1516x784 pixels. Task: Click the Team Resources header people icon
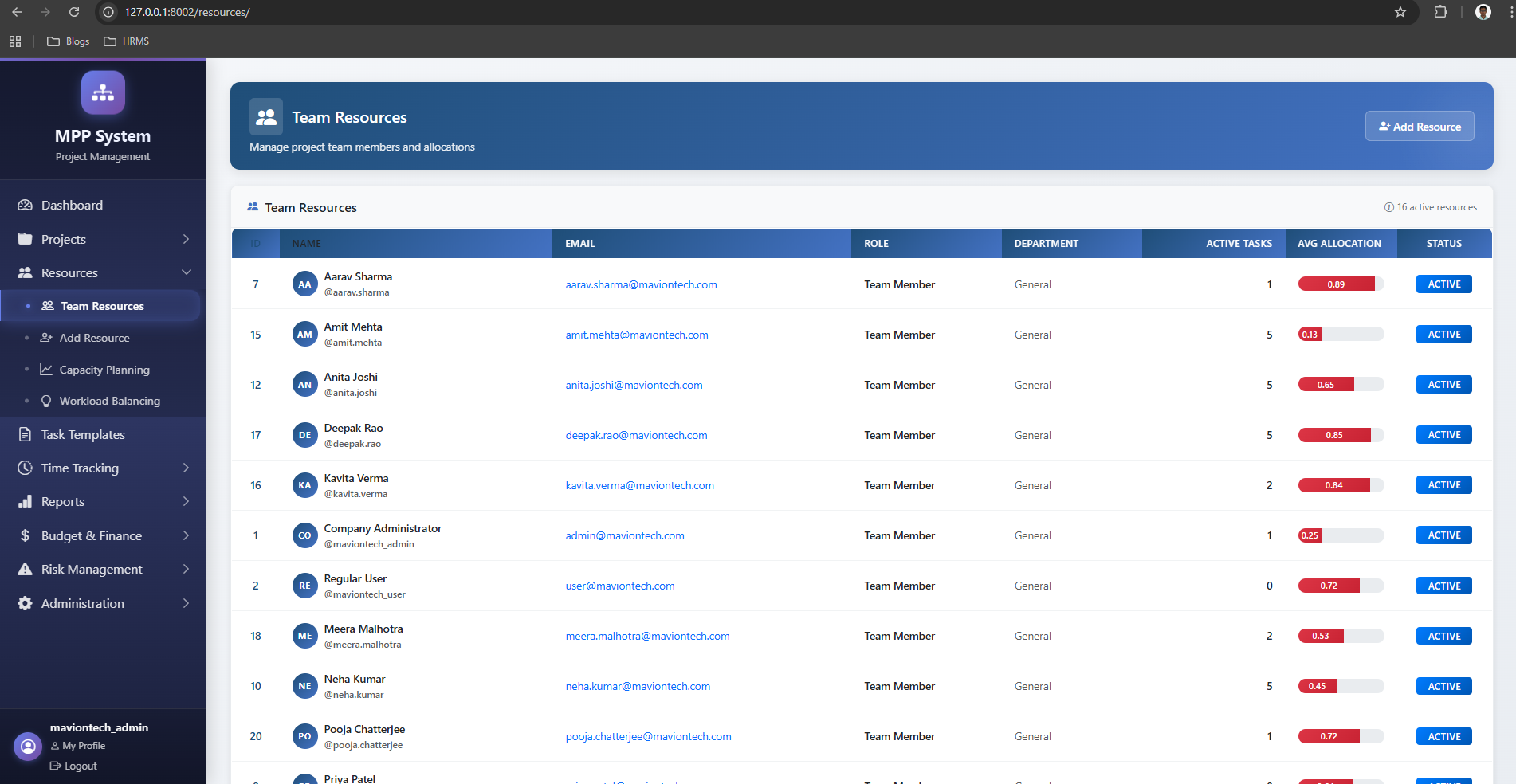266,117
